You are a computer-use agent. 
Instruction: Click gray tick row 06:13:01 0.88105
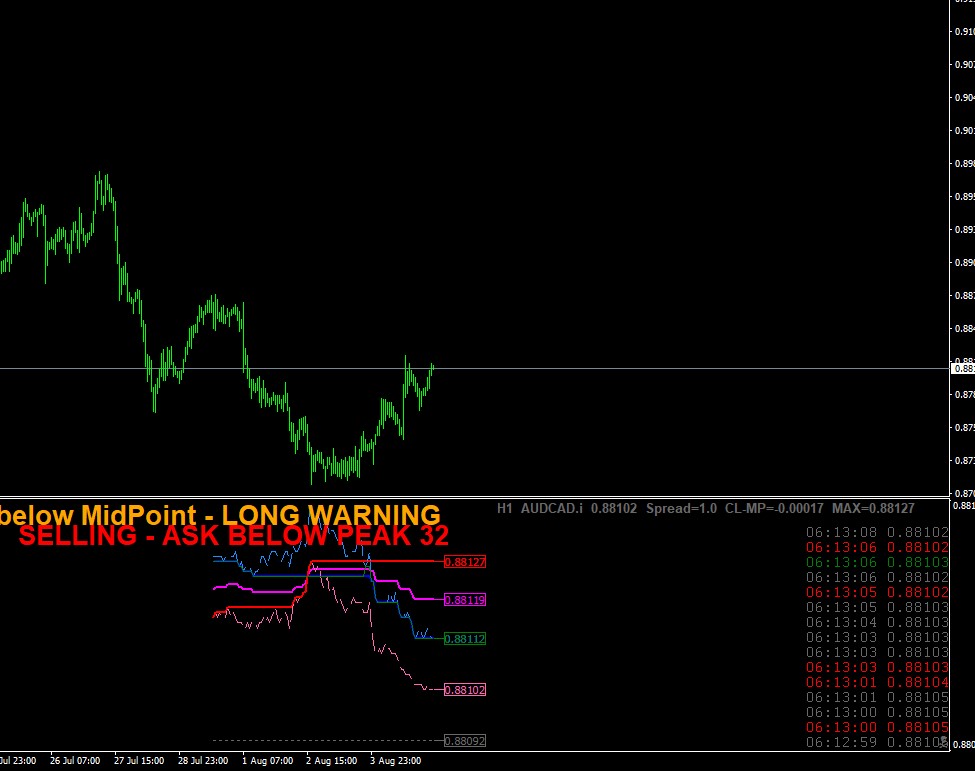click(x=877, y=697)
